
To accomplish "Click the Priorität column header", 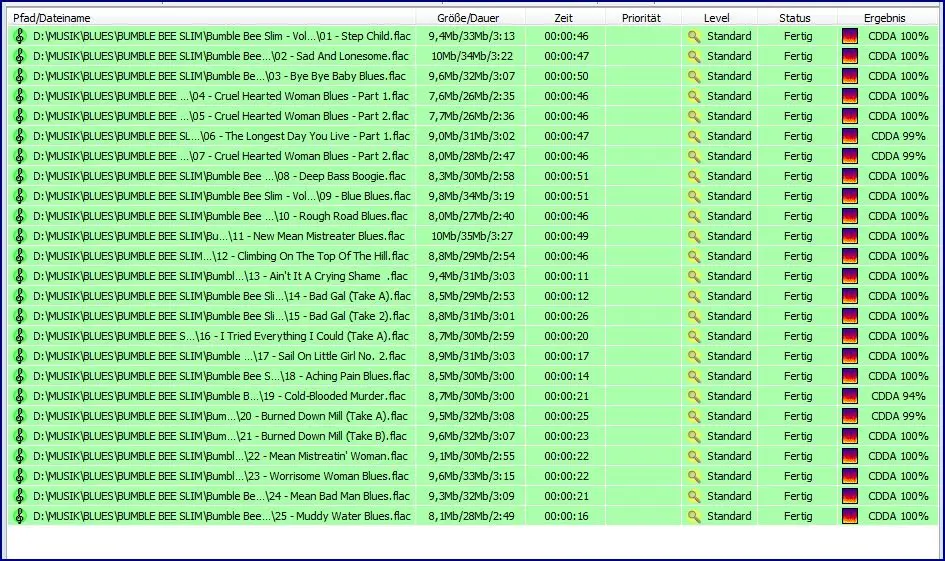I will [x=643, y=18].
